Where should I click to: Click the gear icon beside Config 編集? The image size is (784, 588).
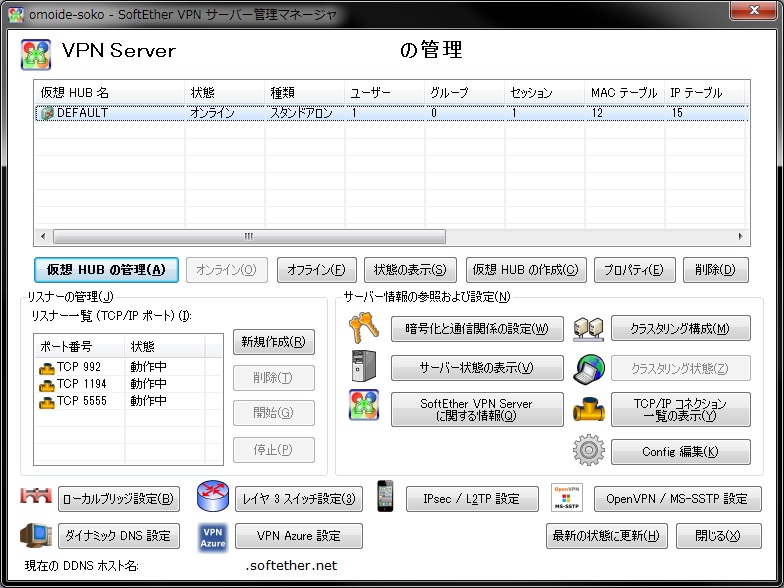(x=588, y=450)
